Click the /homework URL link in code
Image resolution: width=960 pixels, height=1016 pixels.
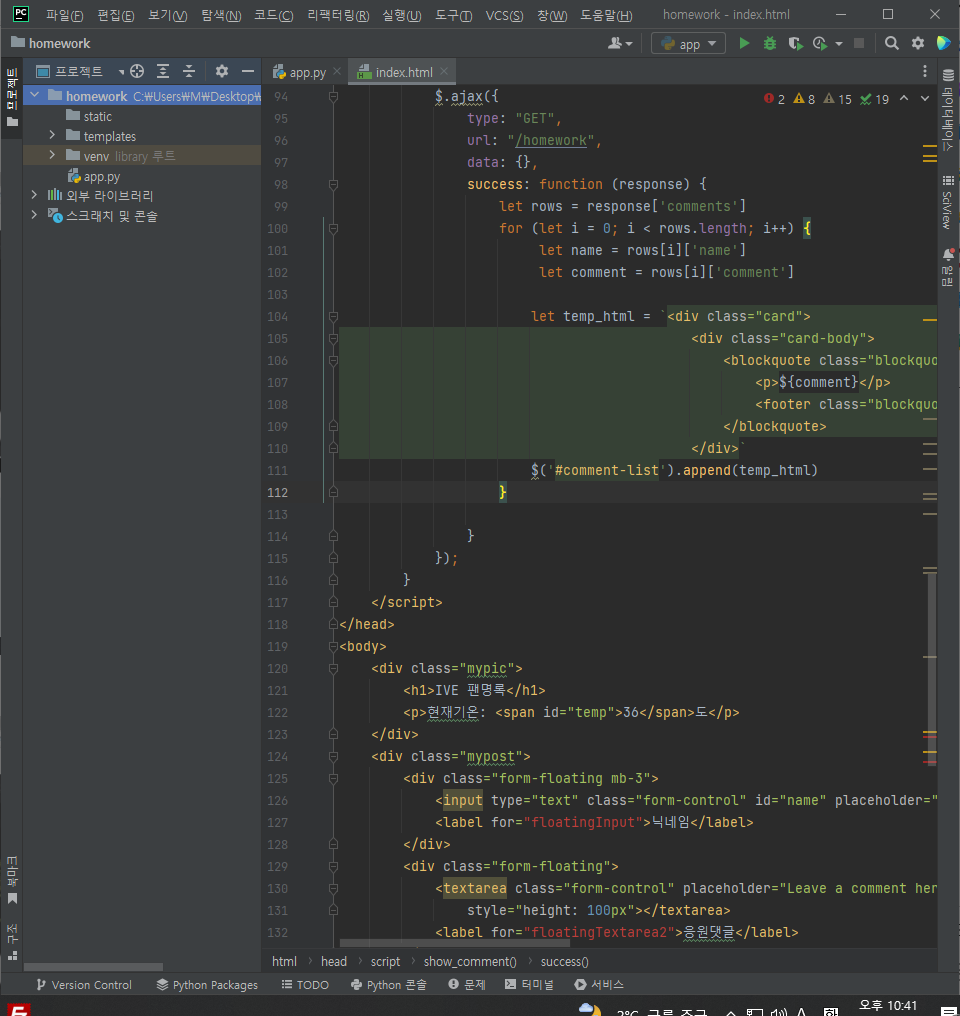551,141
